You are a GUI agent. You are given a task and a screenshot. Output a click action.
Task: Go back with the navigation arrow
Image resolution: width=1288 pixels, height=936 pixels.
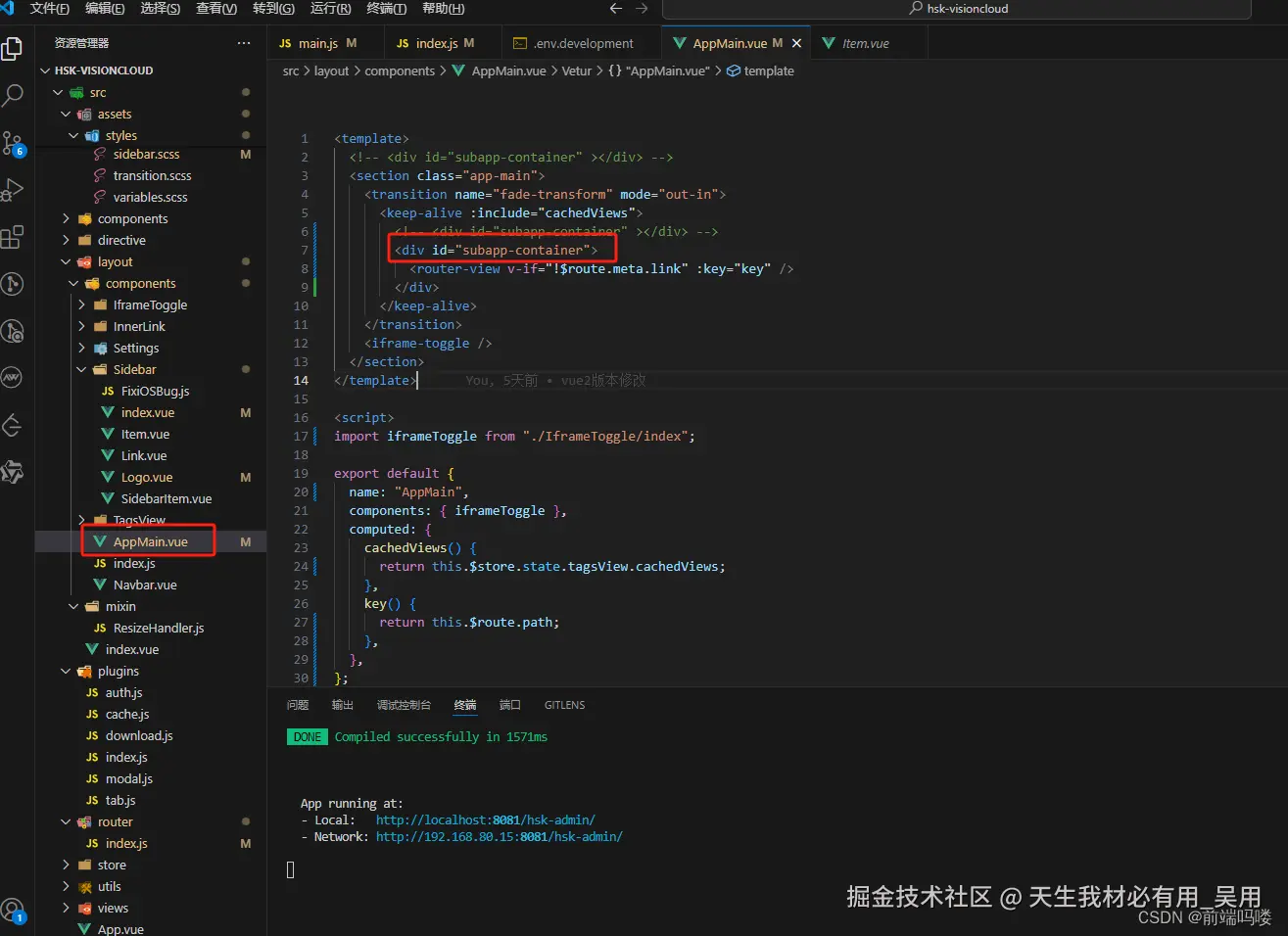(616, 9)
